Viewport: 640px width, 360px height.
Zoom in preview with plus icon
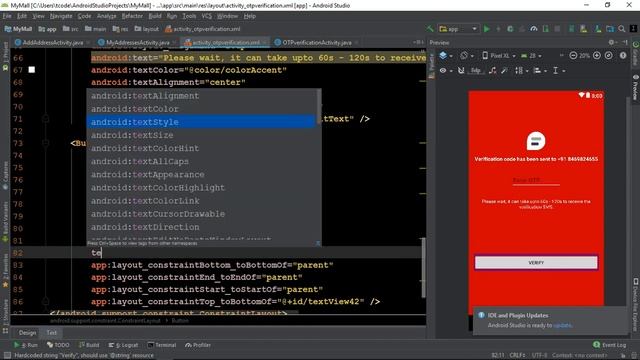click(597, 56)
